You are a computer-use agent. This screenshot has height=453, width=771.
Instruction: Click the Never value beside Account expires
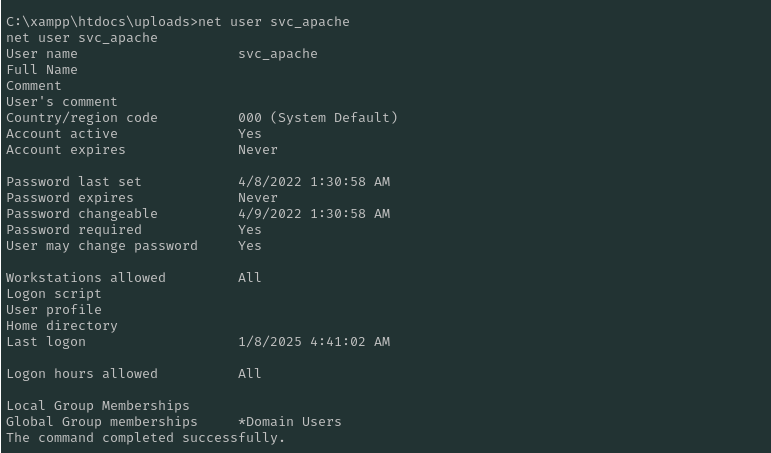258,149
